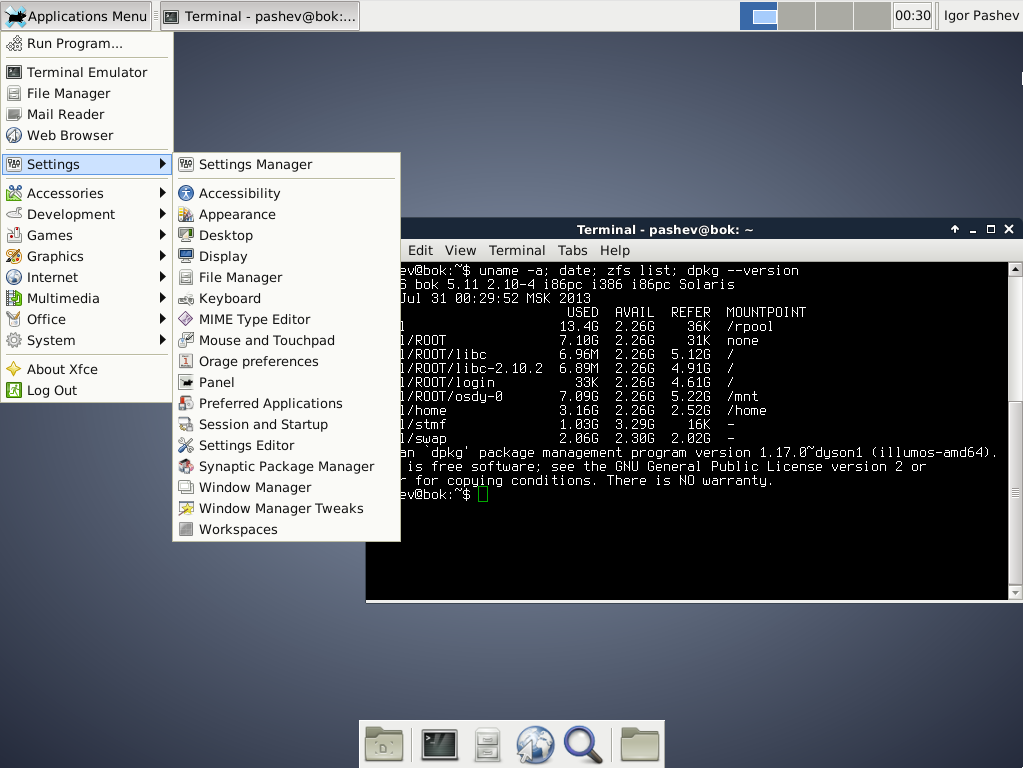Viewport: 1023px width, 768px height.
Task: Switch to the first workspace in pager
Action: click(759, 16)
